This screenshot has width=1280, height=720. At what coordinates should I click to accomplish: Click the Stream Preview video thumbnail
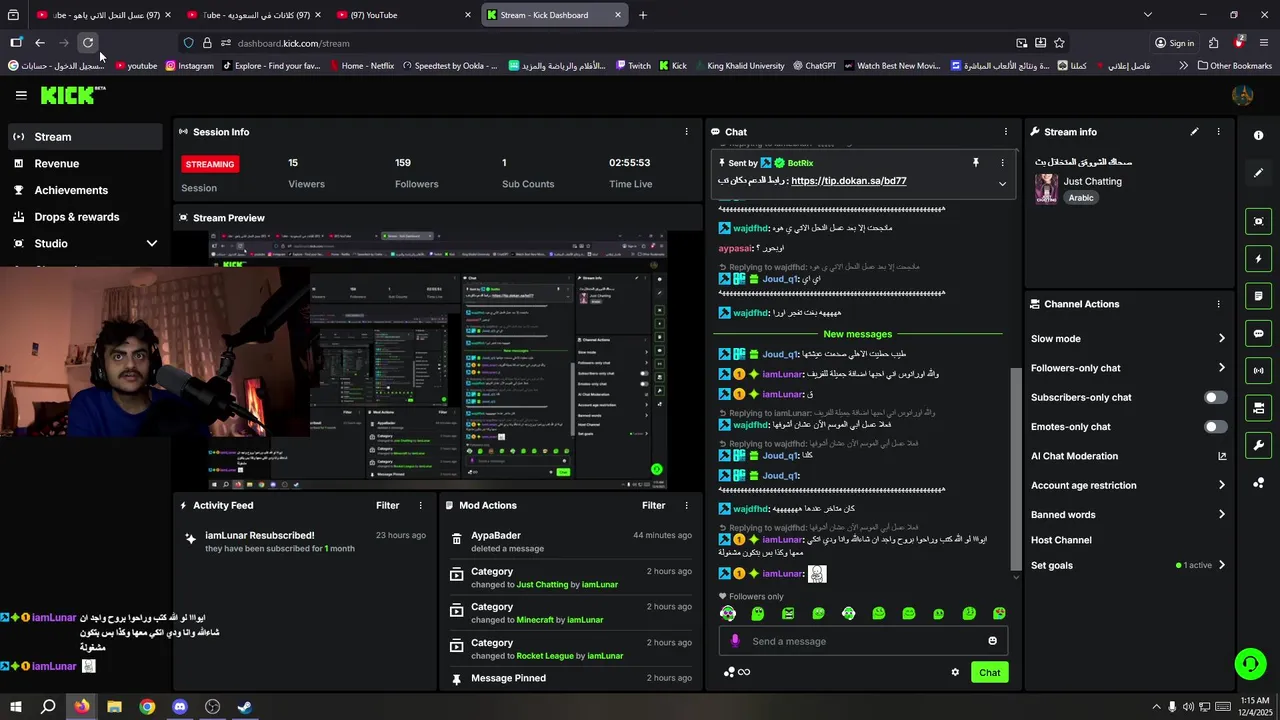pyautogui.click(x=438, y=360)
